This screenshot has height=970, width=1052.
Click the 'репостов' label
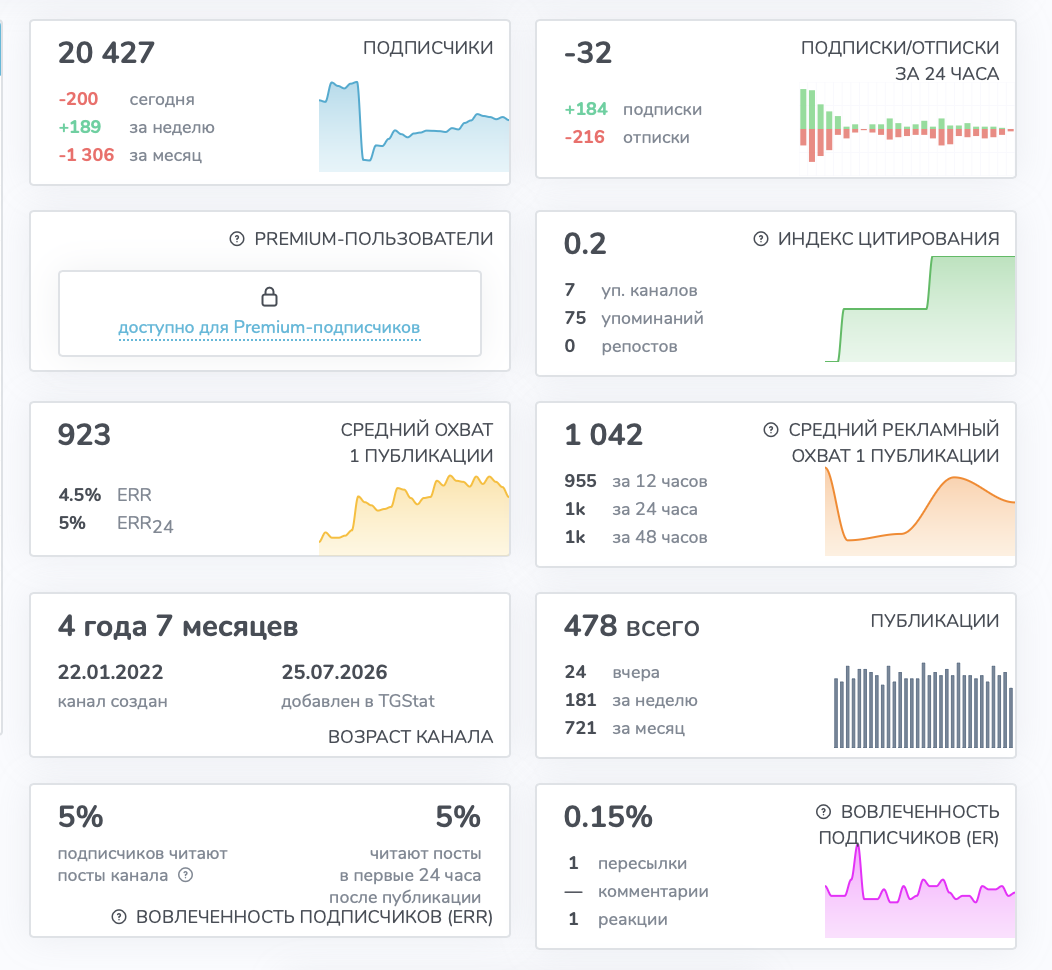(x=639, y=347)
